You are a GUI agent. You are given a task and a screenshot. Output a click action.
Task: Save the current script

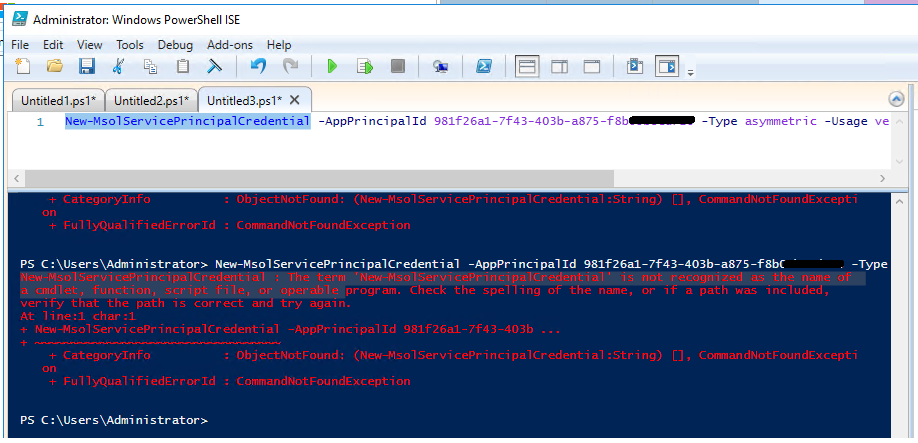pyautogui.click(x=87, y=66)
